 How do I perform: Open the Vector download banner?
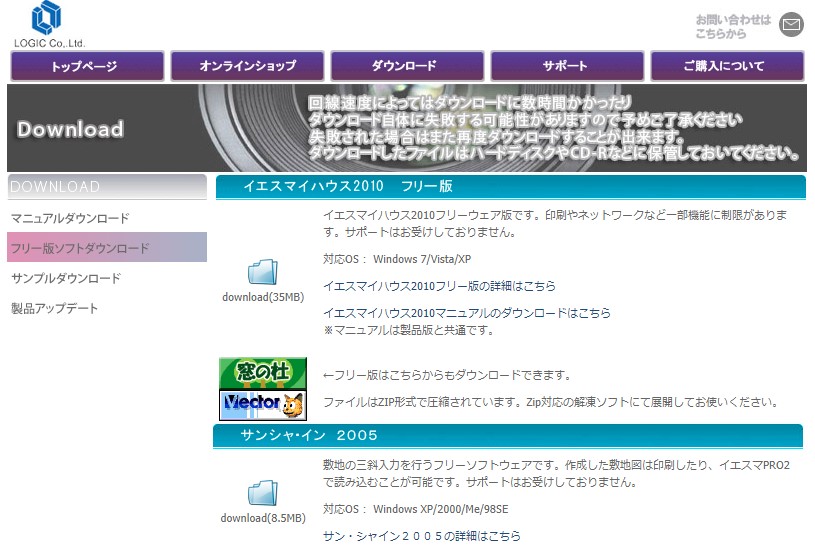click(x=263, y=404)
